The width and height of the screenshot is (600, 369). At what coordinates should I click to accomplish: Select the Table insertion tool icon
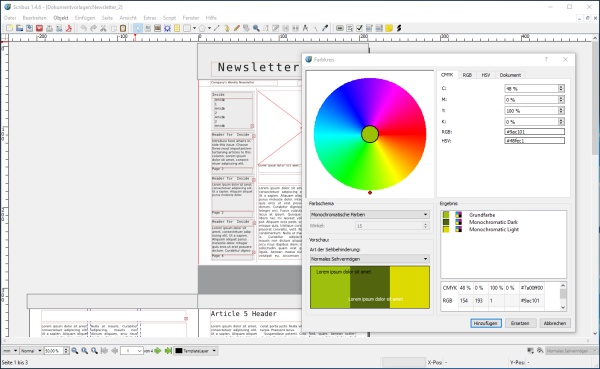tap(177, 28)
